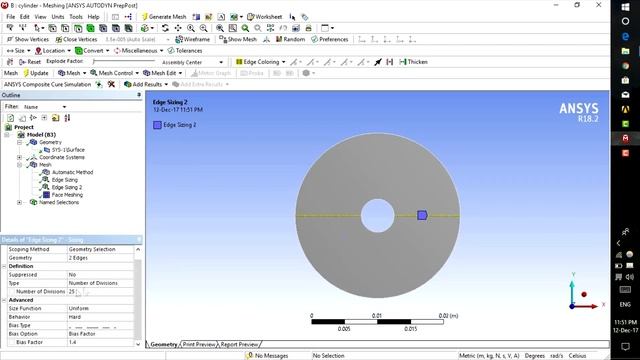
Task: Toggle Close Vertices
Action: (x=76, y=39)
